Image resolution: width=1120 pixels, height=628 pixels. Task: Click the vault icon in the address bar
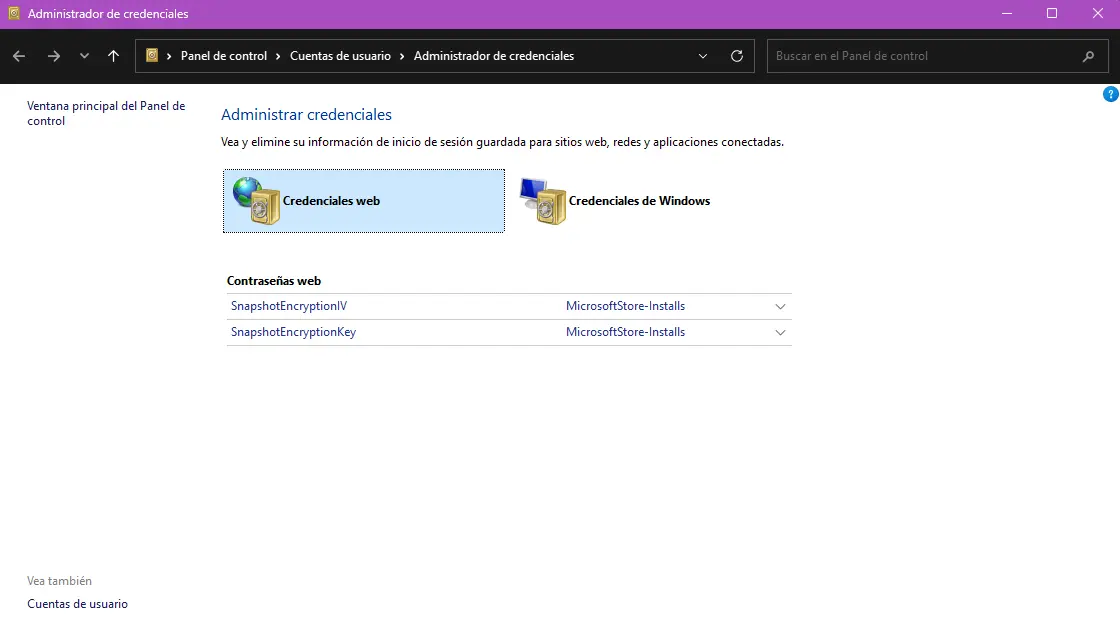point(152,56)
